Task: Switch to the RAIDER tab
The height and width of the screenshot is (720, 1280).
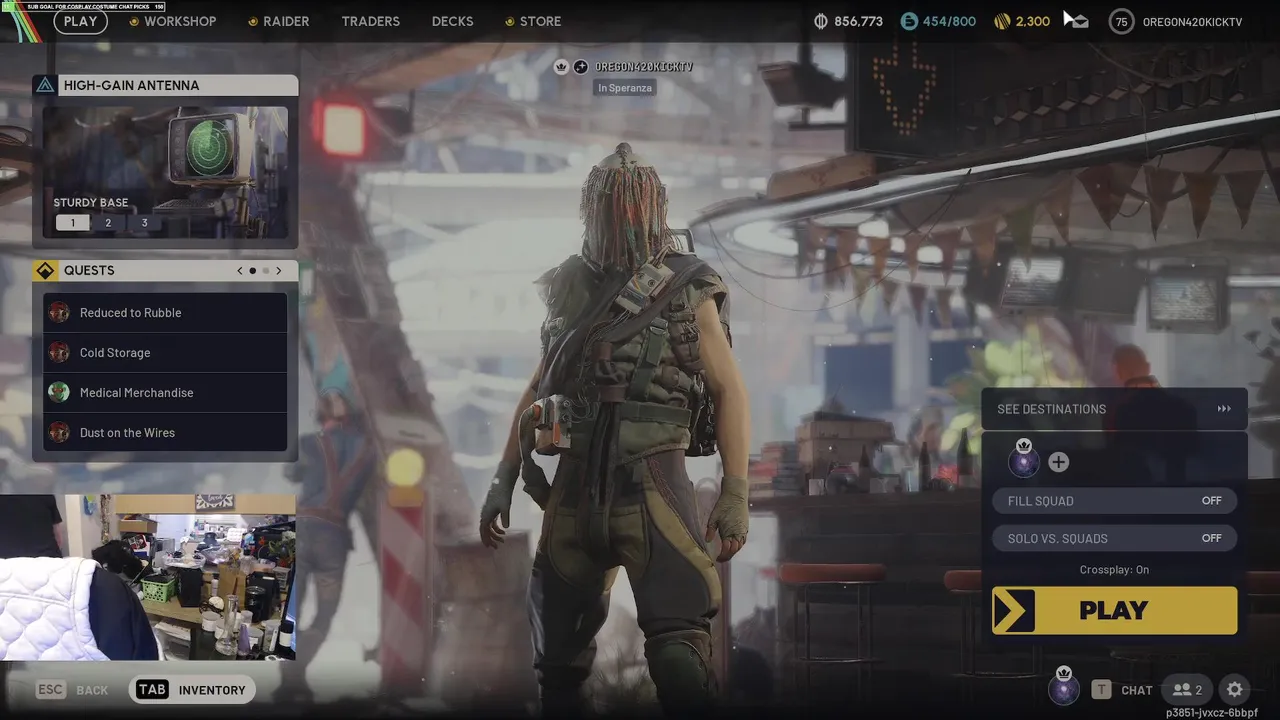Action: (x=278, y=21)
